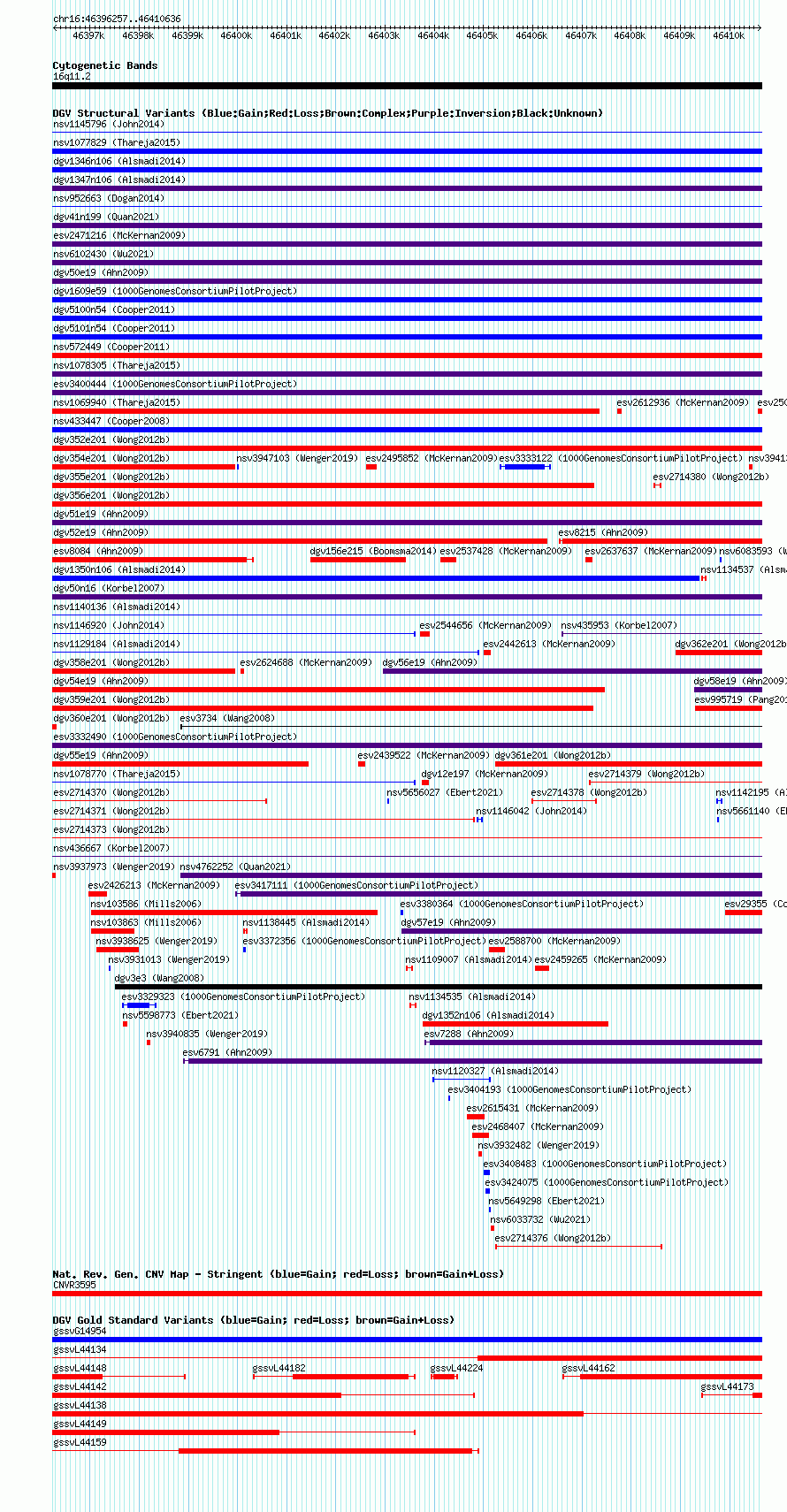Open the DGV Structural Variants track heading
Image resolution: width=787 pixels, height=1512 pixels.
pyautogui.click(x=327, y=113)
